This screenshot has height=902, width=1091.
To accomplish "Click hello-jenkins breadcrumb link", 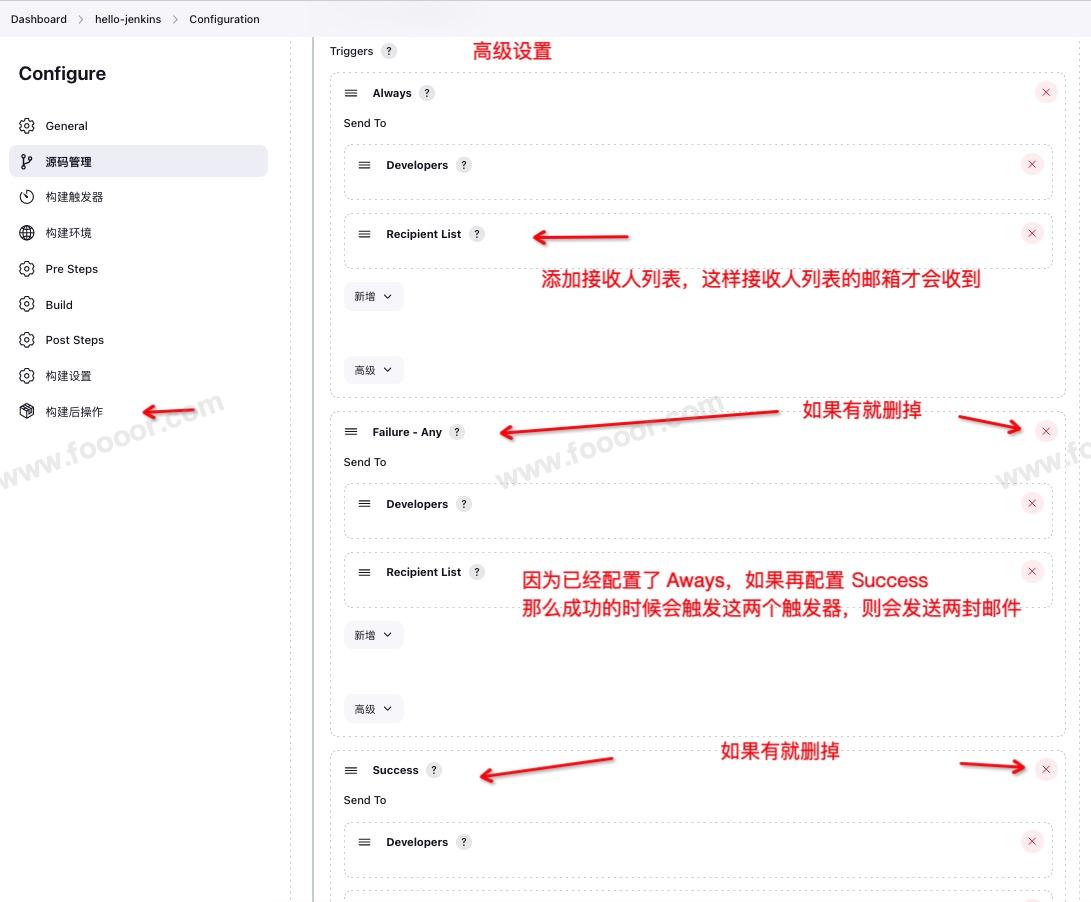I will coord(128,19).
